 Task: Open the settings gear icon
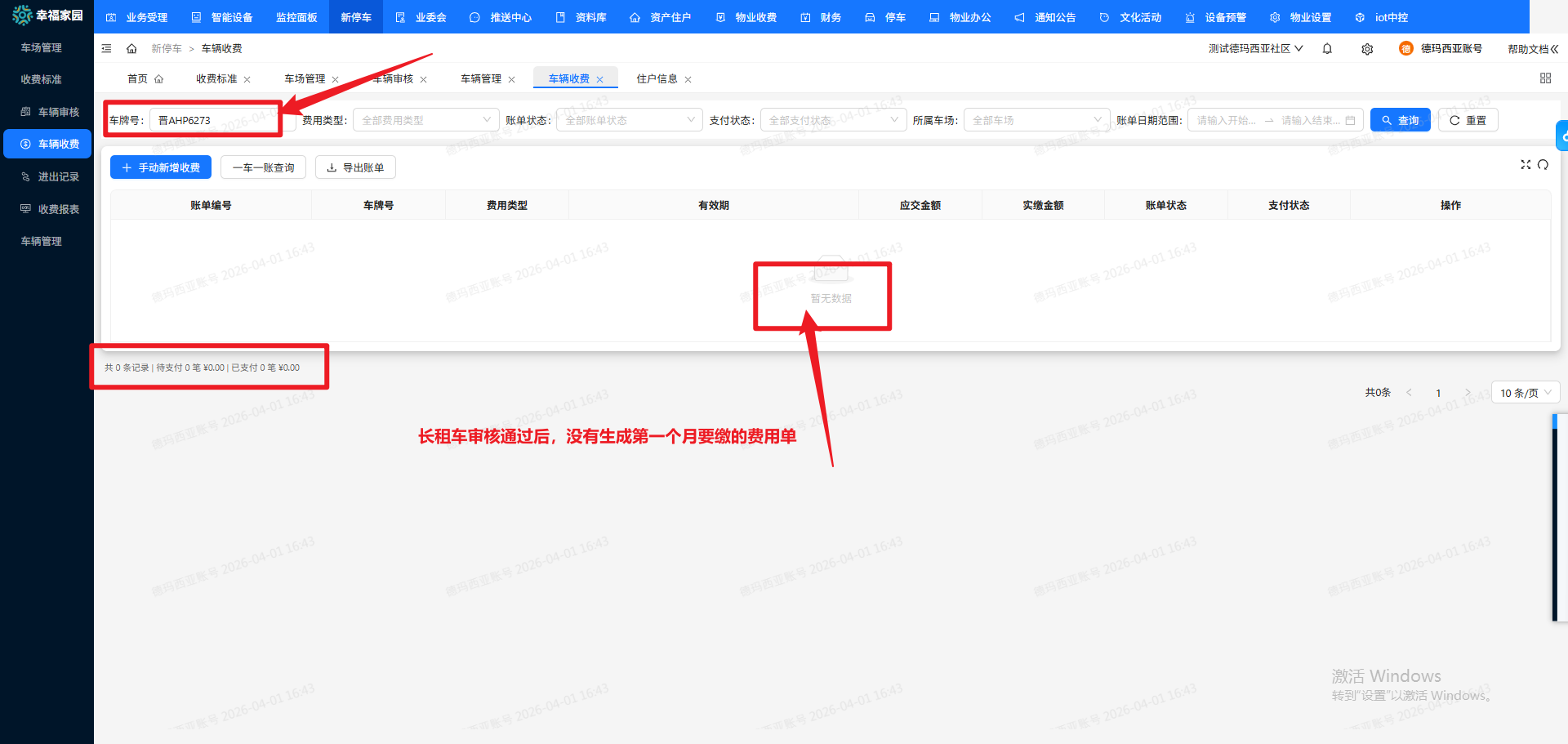coord(1366,48)
